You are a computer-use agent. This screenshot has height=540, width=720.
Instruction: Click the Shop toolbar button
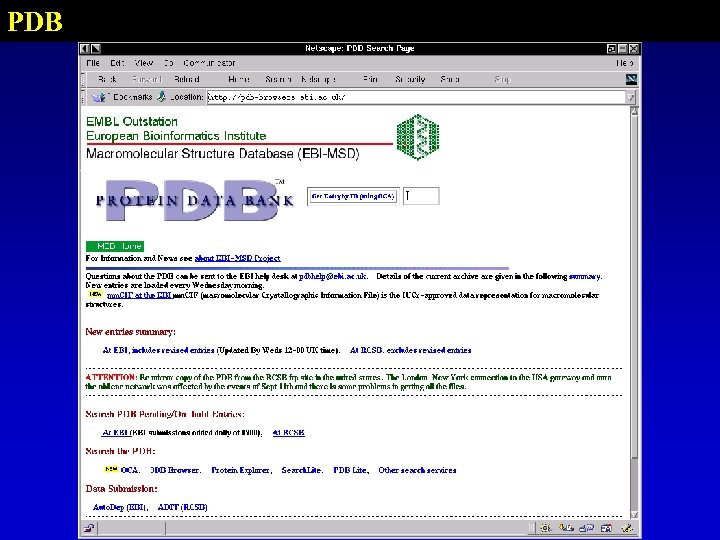coord(450,79)
